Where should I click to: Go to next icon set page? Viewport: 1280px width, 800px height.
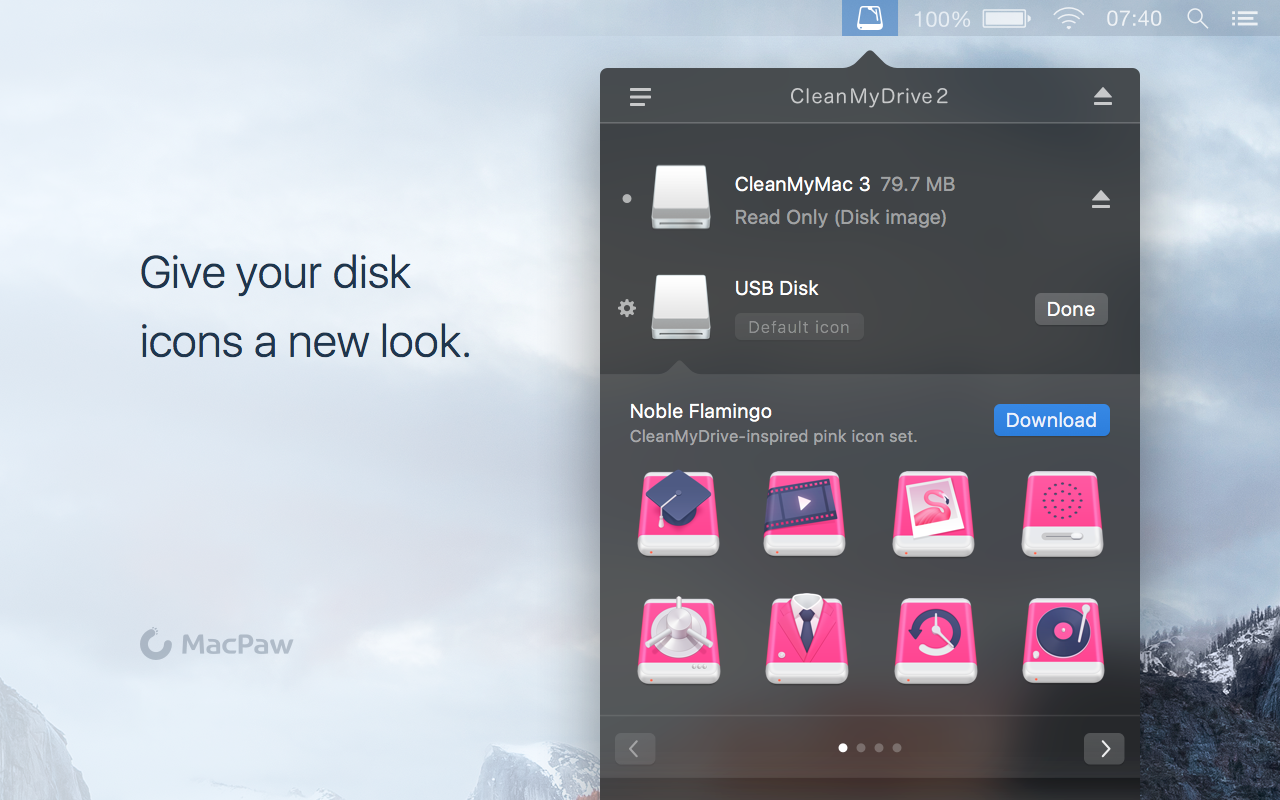click(x=1104, y=748)
